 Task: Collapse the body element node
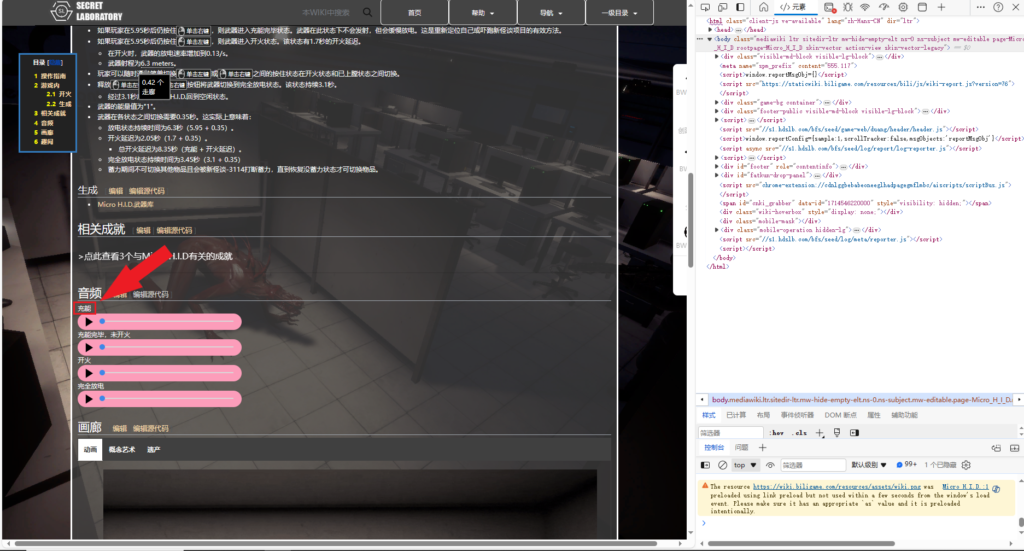pyautogui.click(x=711, y=39)
